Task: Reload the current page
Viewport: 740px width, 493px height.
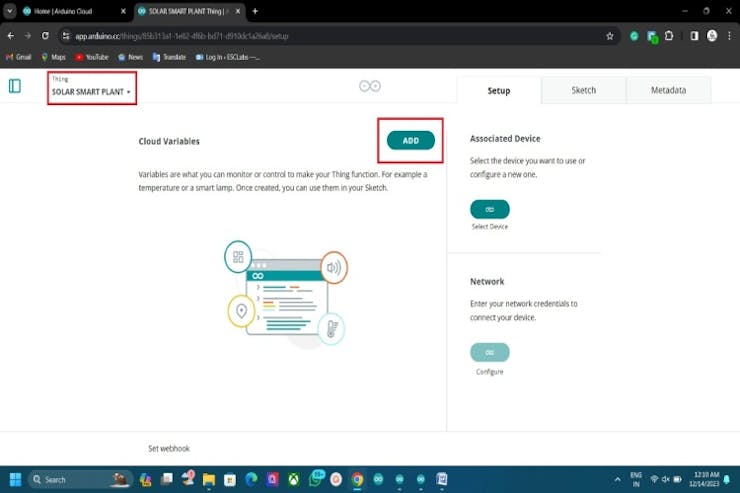Action: coord(45,36)
